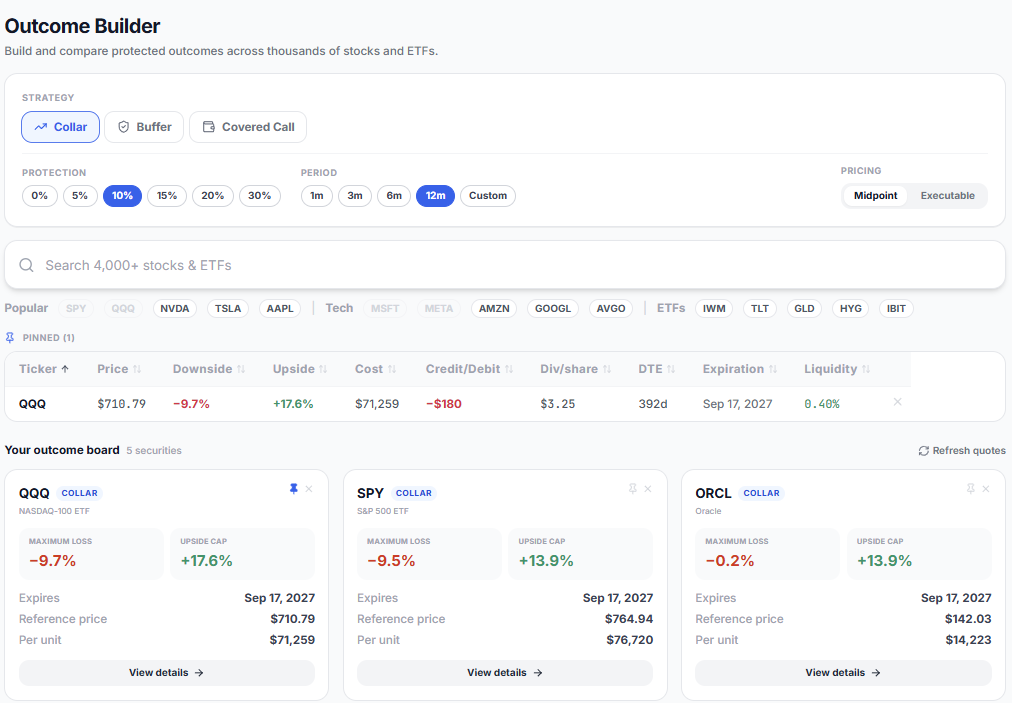Sort pinned table by Cost
The height and width of the screenshot is (703, 1012).
(375, 369)
